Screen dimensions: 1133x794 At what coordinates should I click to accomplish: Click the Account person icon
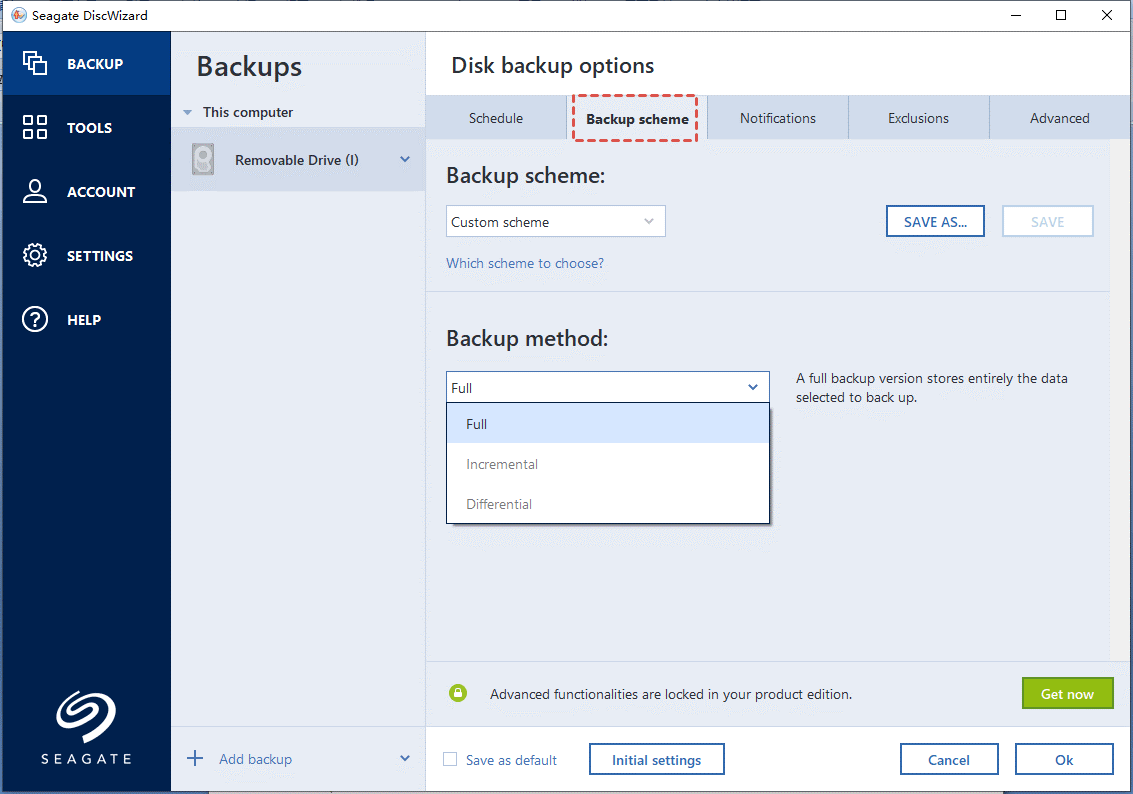pyautogui.click(x=35, y=191)
